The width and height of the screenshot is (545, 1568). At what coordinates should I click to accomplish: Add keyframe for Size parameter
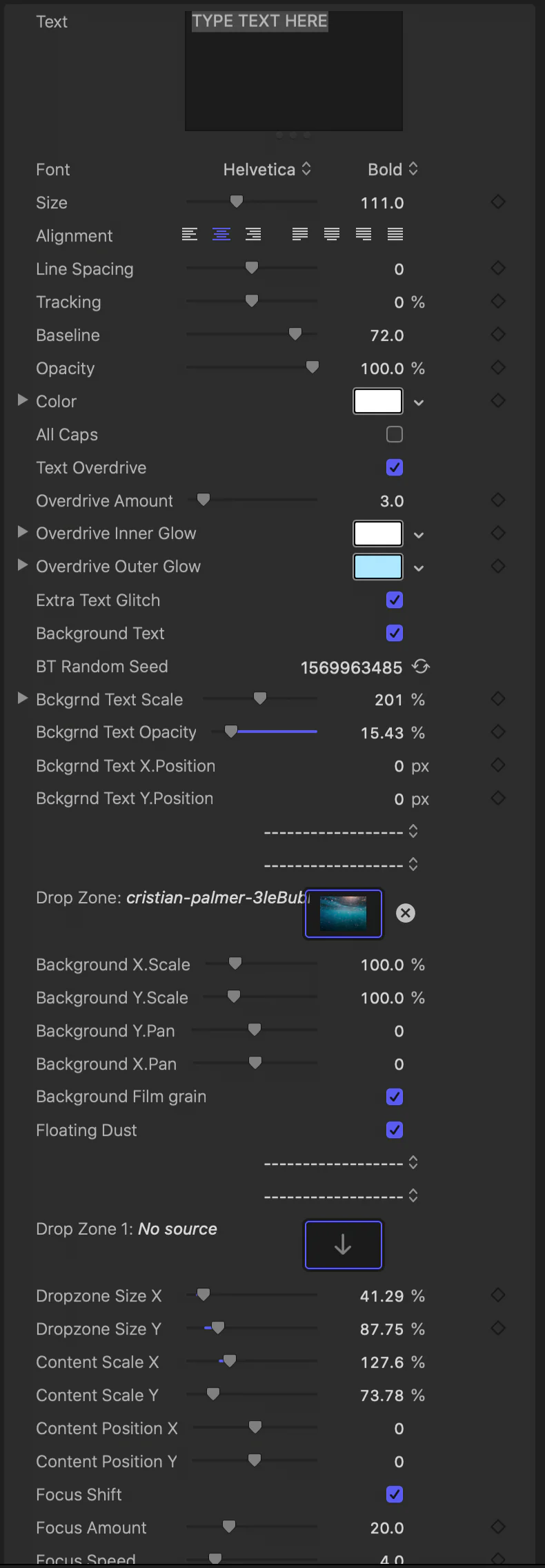point(498,202)
